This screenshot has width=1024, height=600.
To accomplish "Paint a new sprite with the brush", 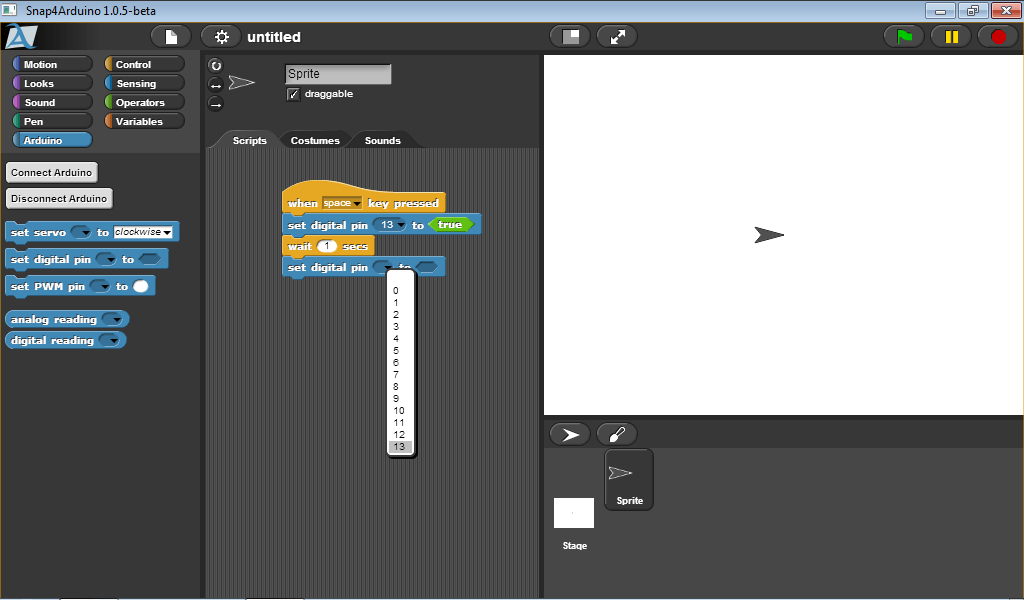I will point(616,434).
